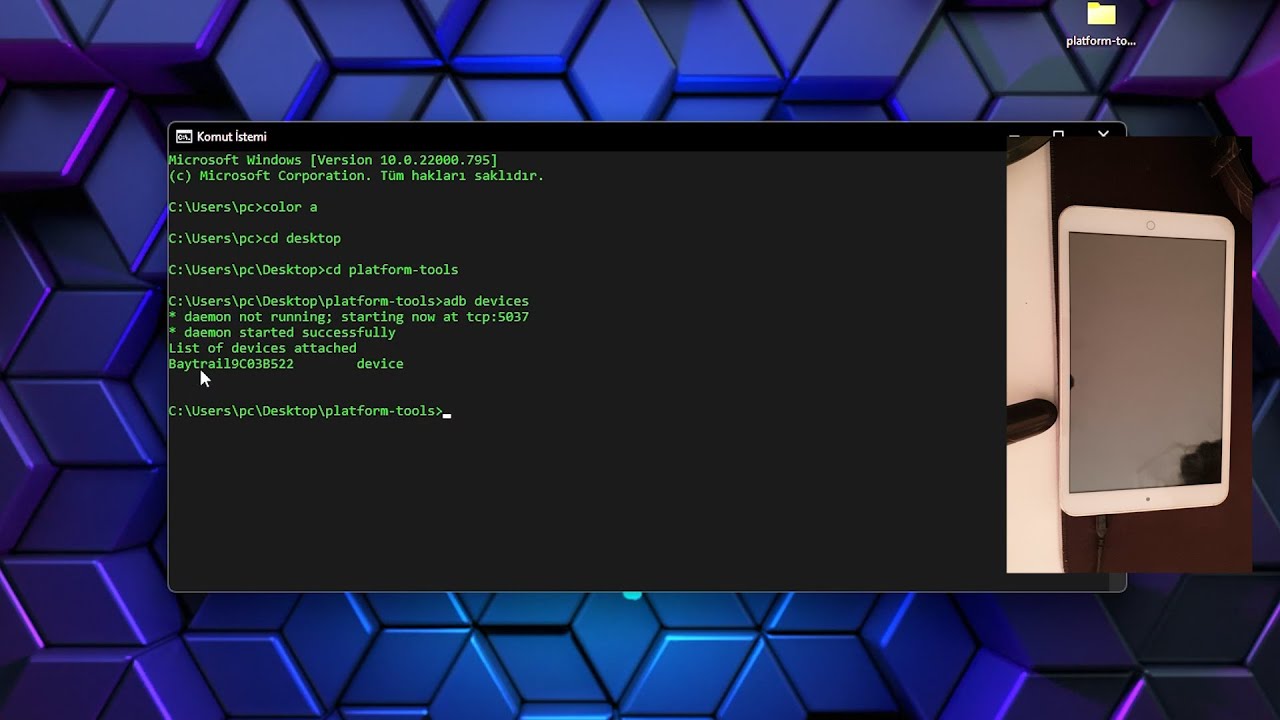The width and height of the screenshot is (1280, 720).
Task: Click the 'adb devices' command text
Action: tap(486, 301)
